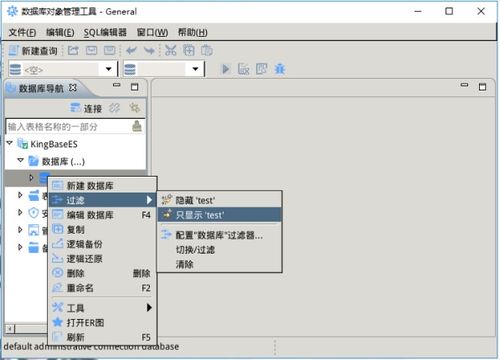Viewport: 500px width, 360px height.
Task: Choose 过滤 submenu entry
Action: click(x=103, y=200)
